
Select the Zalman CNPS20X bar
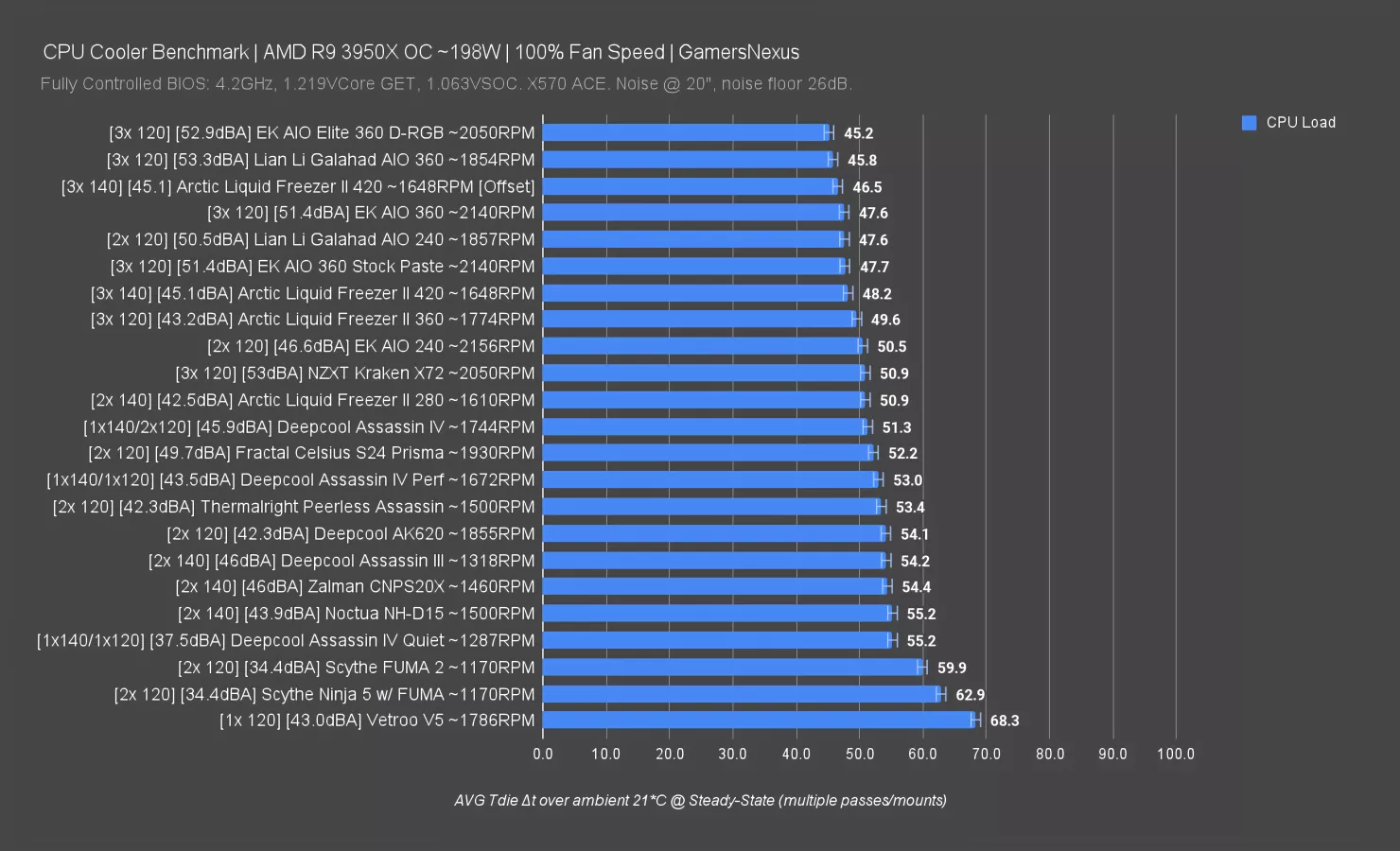pyautogui.click(x=714, y=587)
